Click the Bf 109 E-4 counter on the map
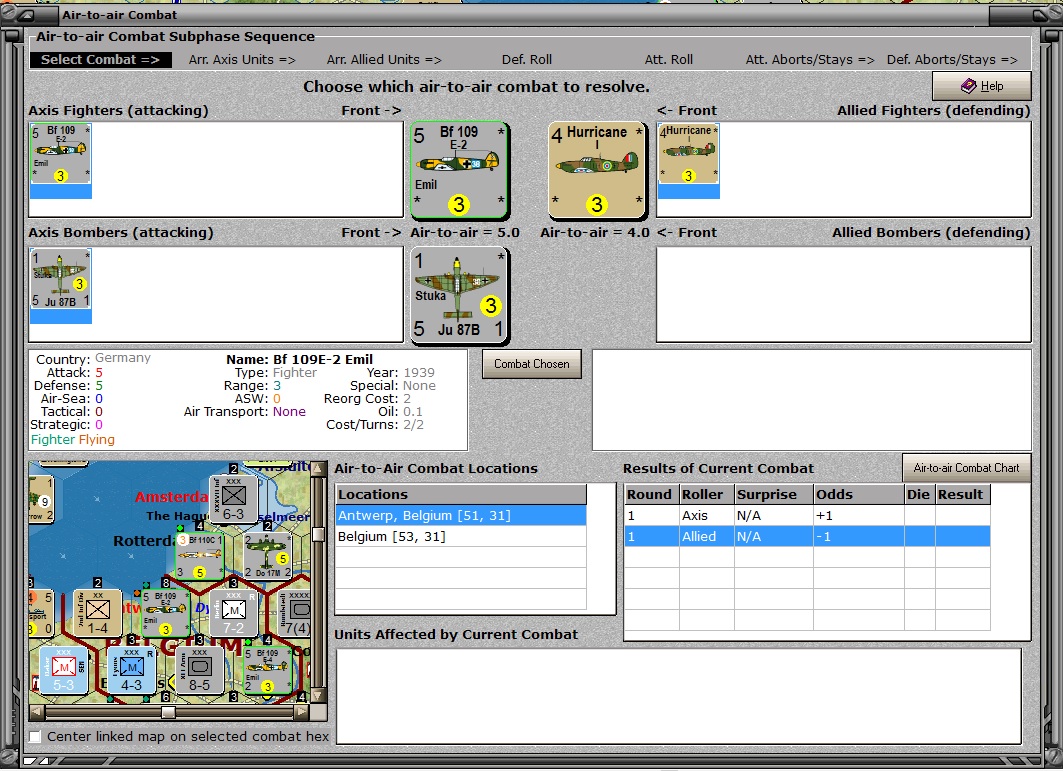The image size is (1063, 771). (x=267, y=670)
